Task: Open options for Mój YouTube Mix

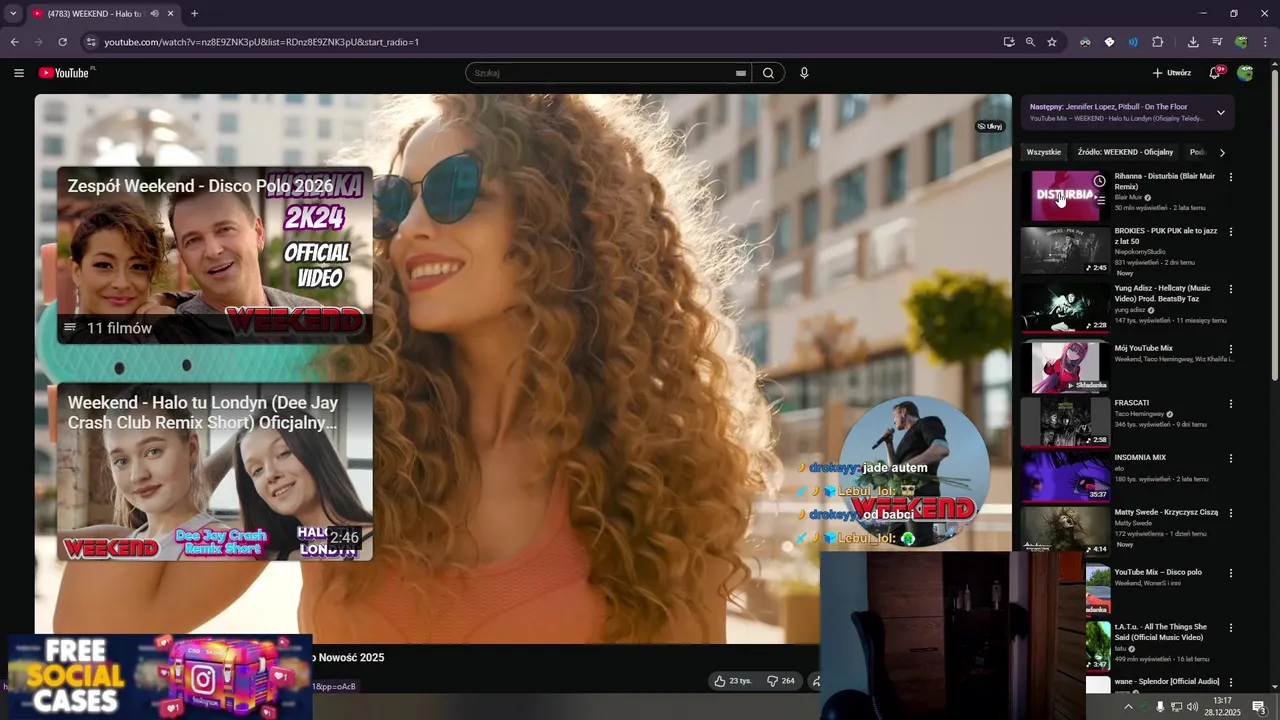Action: 1231,349
